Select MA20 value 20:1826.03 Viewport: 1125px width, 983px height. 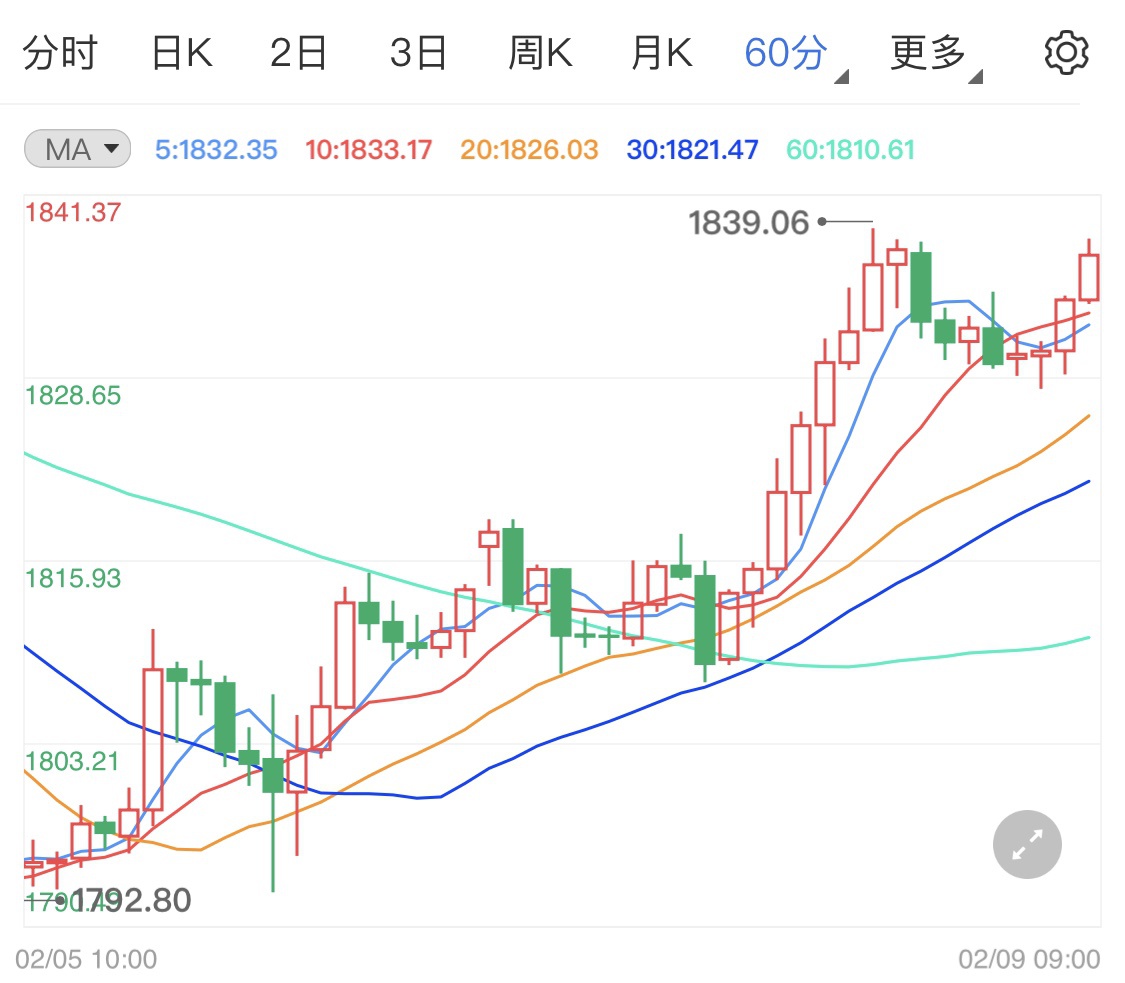[529, 150]
